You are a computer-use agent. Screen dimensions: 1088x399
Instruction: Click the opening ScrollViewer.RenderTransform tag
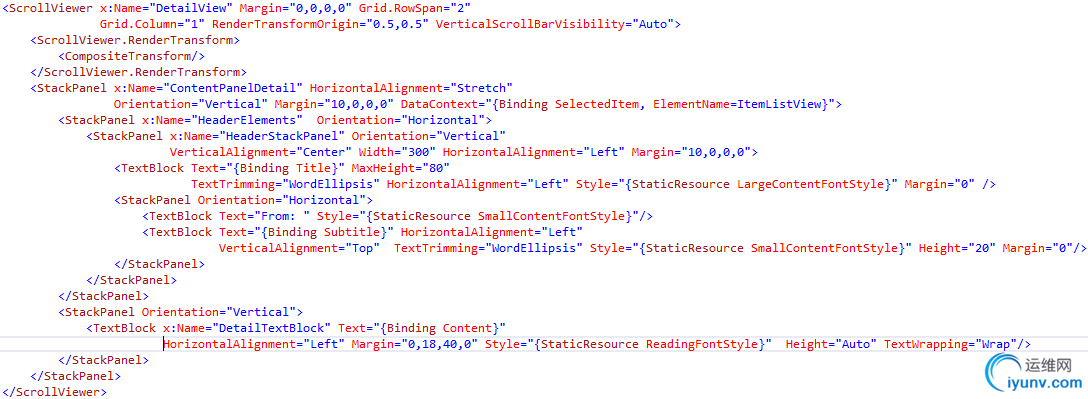135,40
